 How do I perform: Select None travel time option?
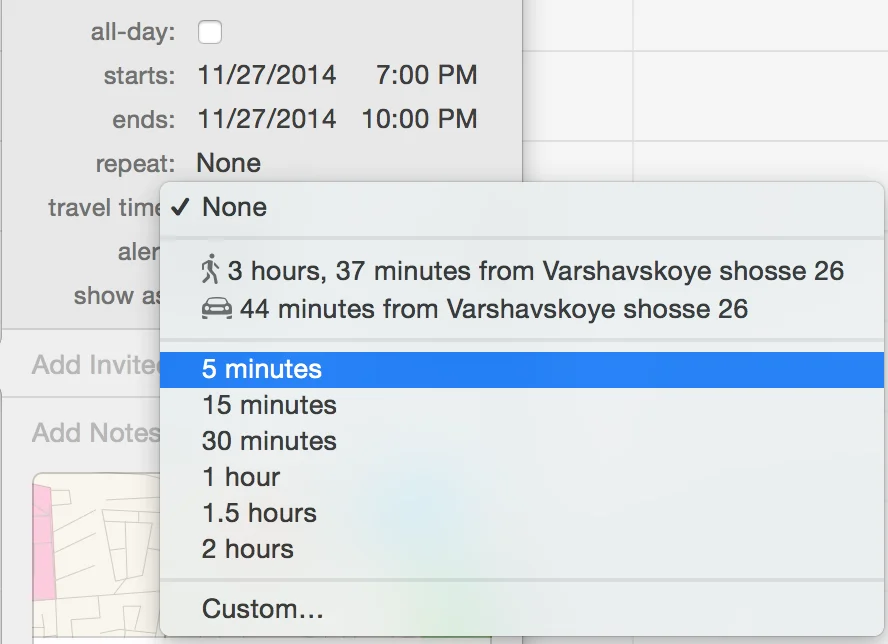tap(234, 208)
